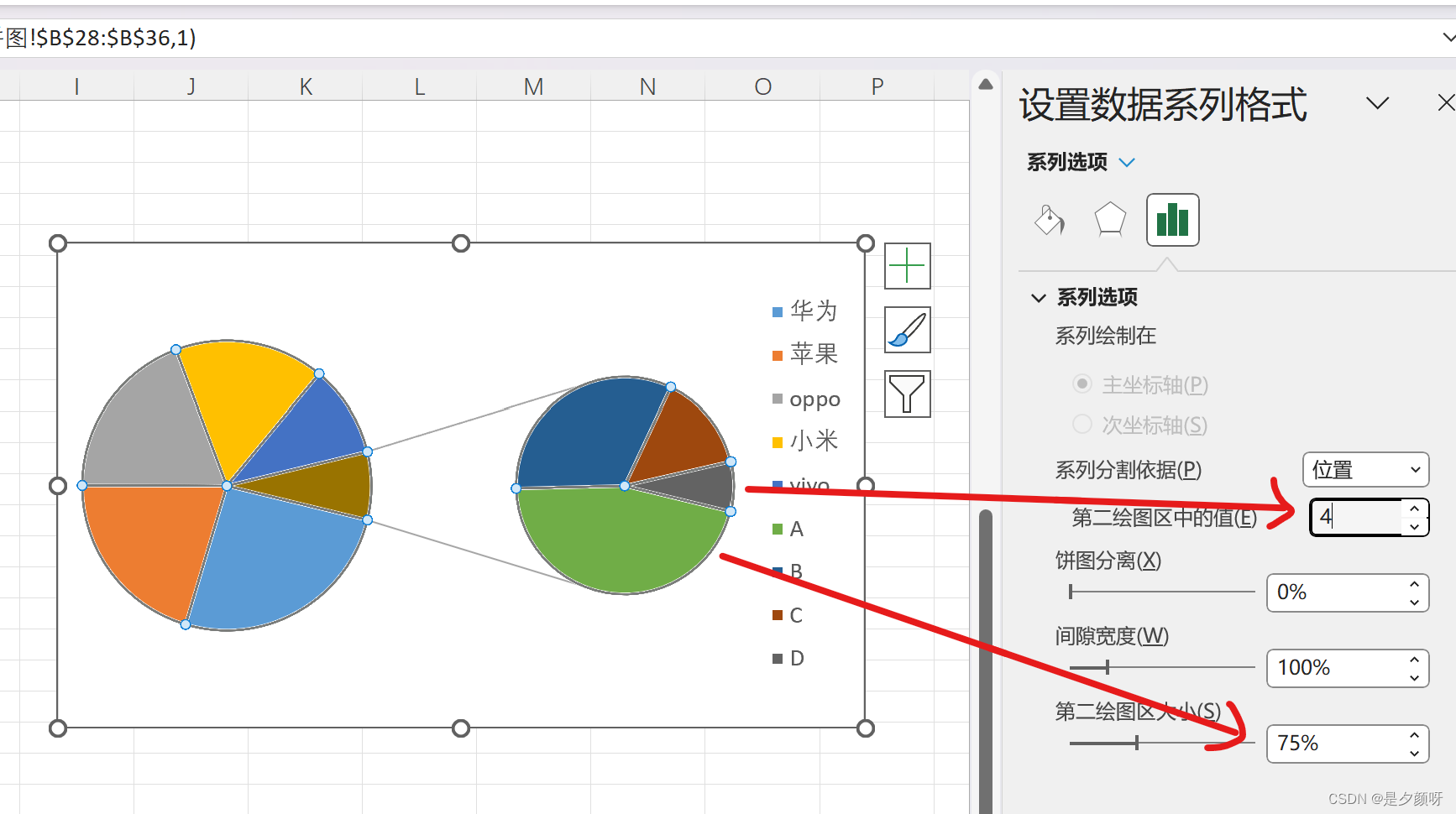Select the 次坐标轴(S) radio button
Screen dimensions: 1456x814
pyautogui.click(x=1082, y=425)
